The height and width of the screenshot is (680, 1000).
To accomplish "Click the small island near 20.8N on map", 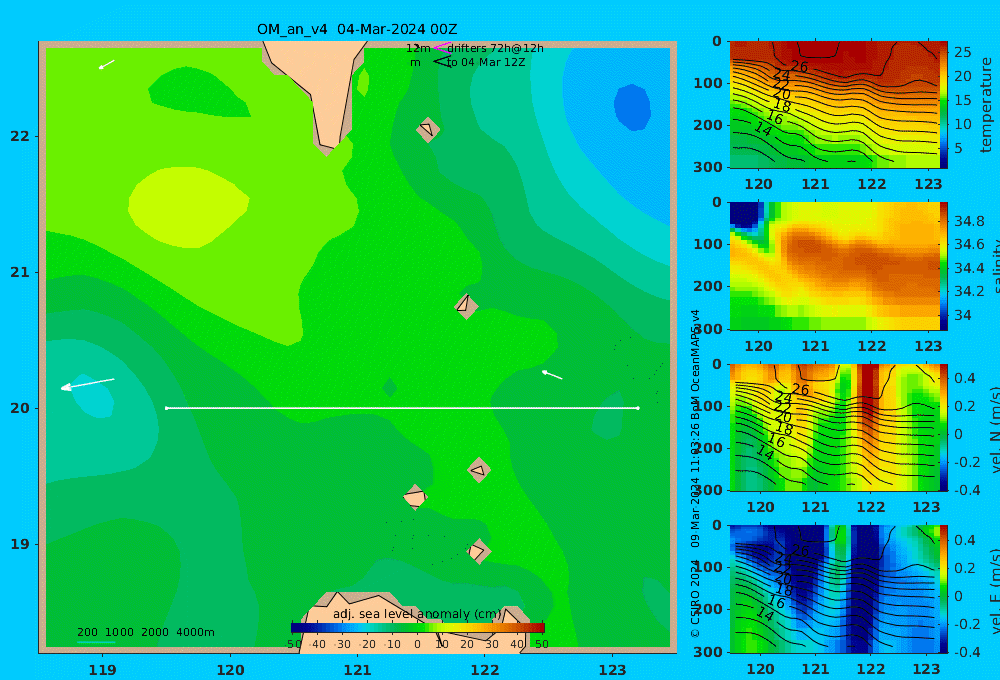I will click(x=466, y=306).
